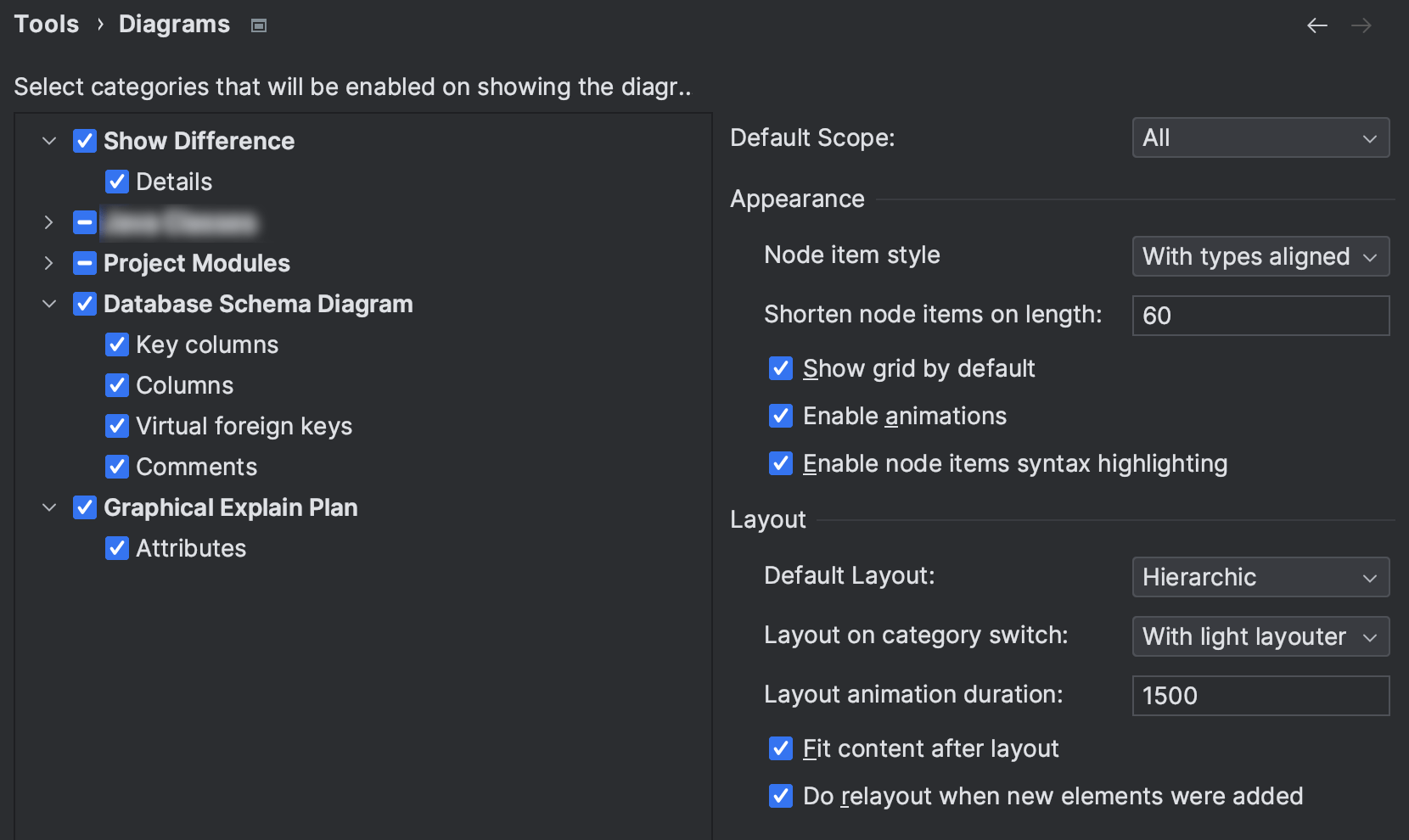The height and width of the screenshot is (840, 1409).
Task: Disable Fit content after layout
Action: coord(780,748)
